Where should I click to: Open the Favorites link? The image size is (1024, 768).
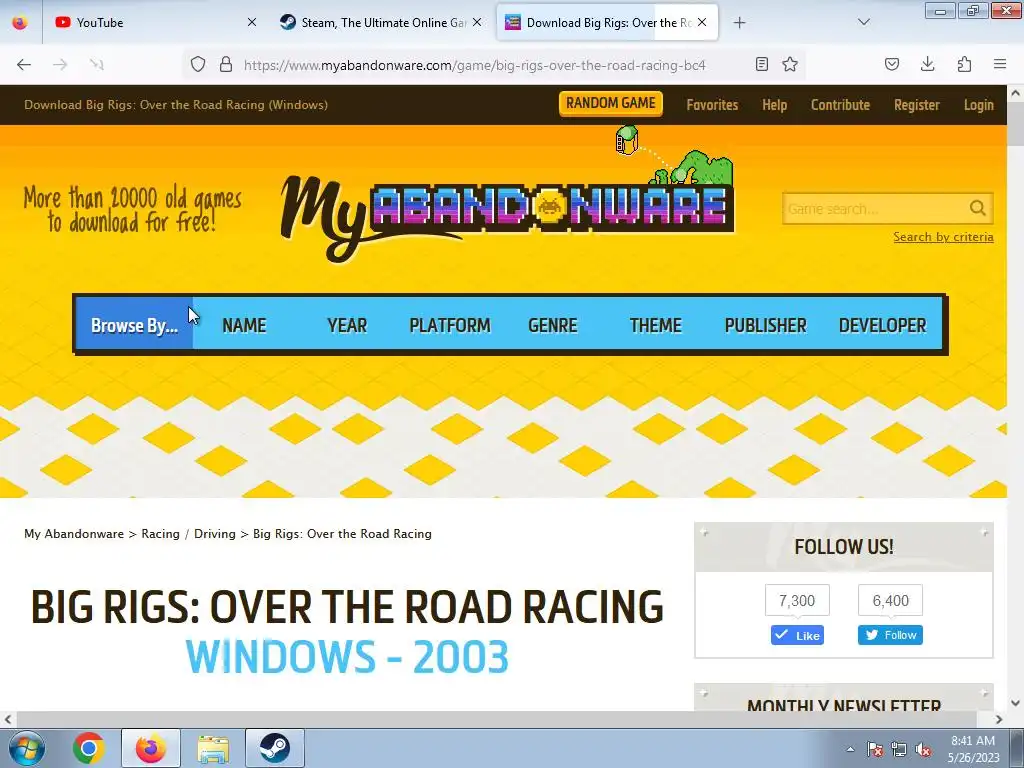[x=712, y=104]
